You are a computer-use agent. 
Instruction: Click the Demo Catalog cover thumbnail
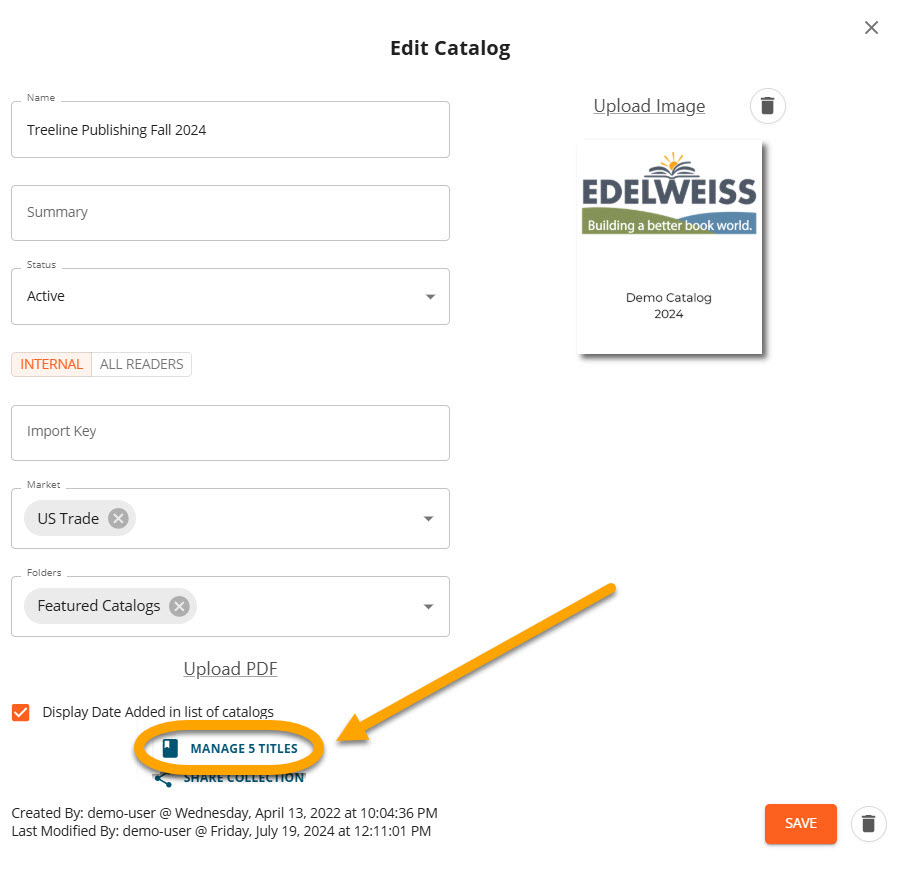[669, 247]
